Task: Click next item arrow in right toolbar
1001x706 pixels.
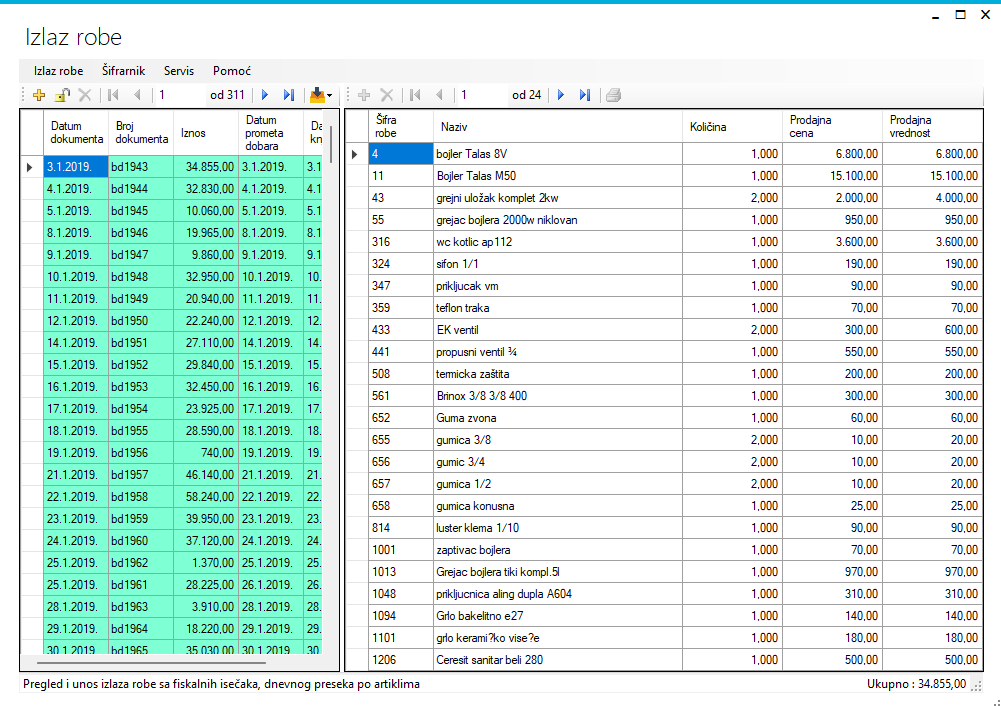Action: [561, 95]
